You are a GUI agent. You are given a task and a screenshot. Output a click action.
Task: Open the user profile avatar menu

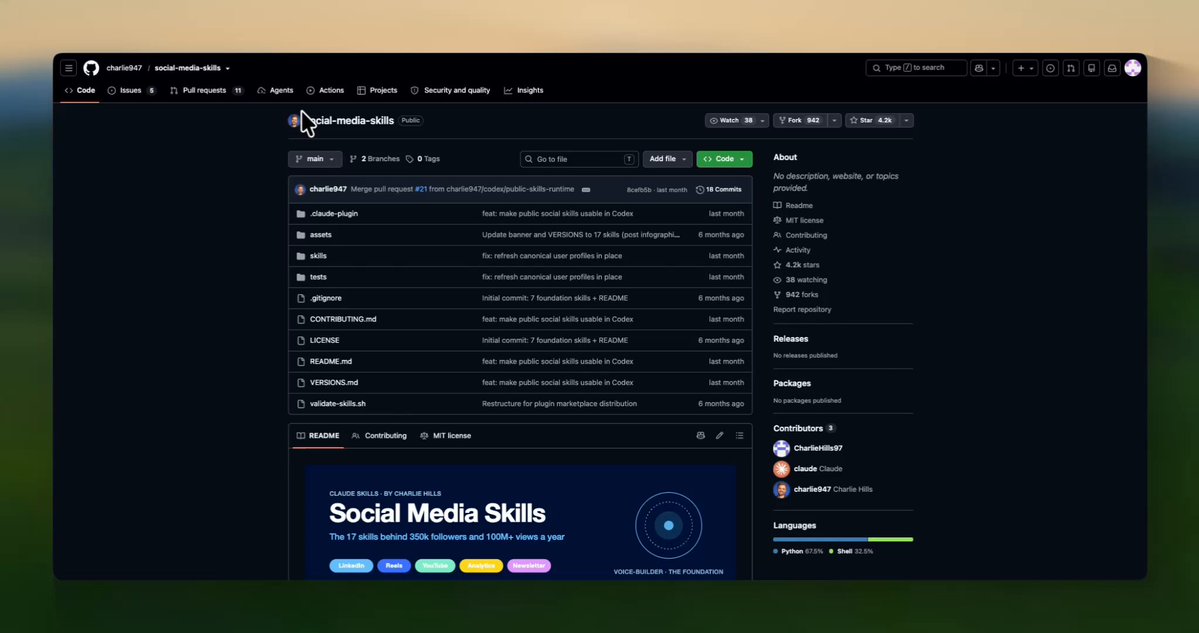pyautogui.click(x=1132, y=68)
